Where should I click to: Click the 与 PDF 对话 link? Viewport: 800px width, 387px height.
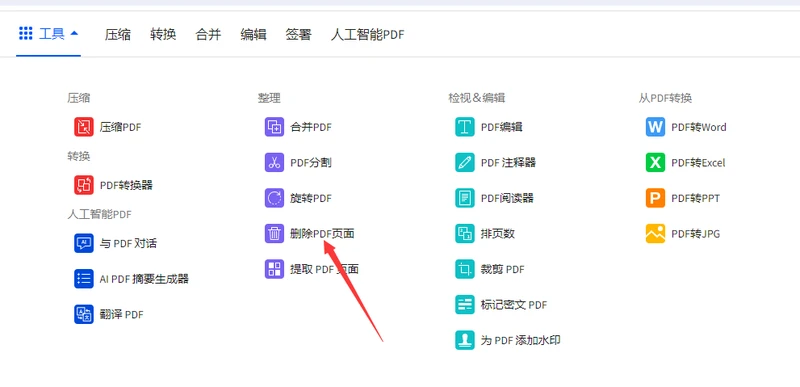coord(128,244)
